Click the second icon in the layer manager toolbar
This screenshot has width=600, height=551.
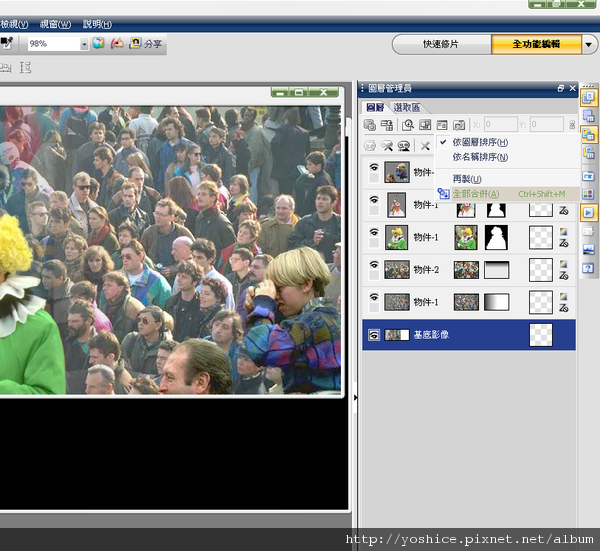tap(387, 125)
